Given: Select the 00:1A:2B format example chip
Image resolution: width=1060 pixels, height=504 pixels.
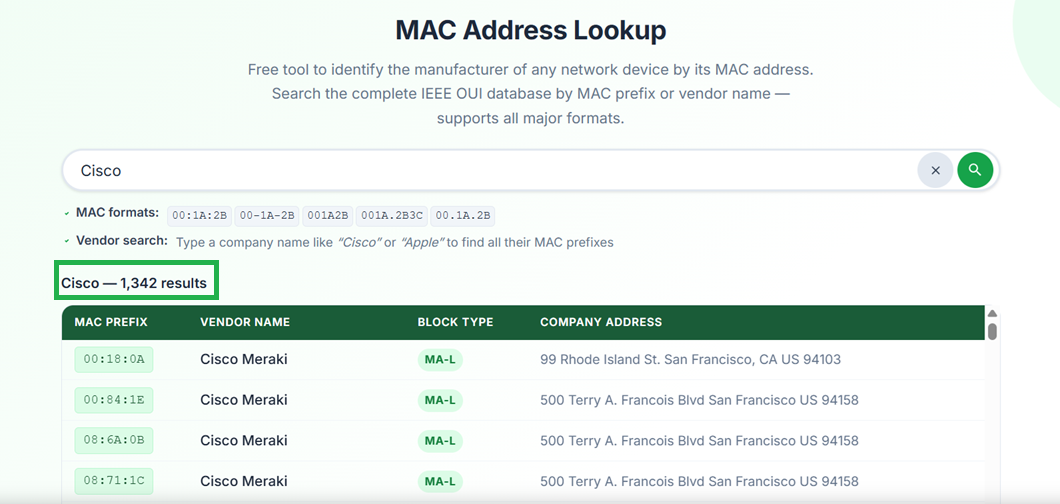Looking at the screenshot, I should point(199,216).
